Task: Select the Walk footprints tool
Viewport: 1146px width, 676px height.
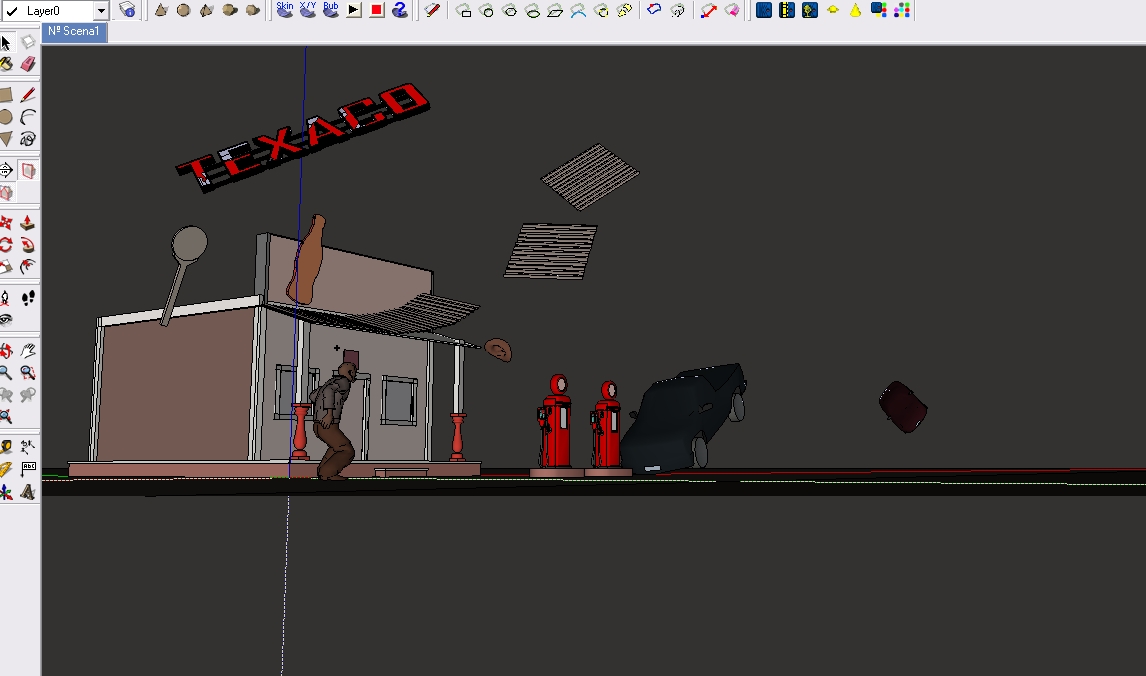Action: (28, 298)
